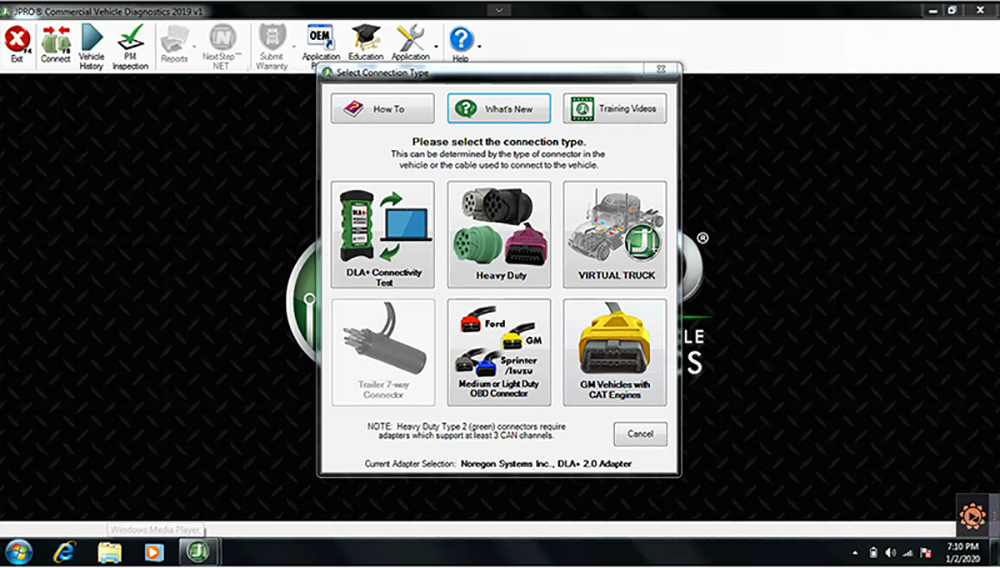Click the Action Center flag tray icon
This screenshot has width=1000, height=568.
[x=926, y=553]
